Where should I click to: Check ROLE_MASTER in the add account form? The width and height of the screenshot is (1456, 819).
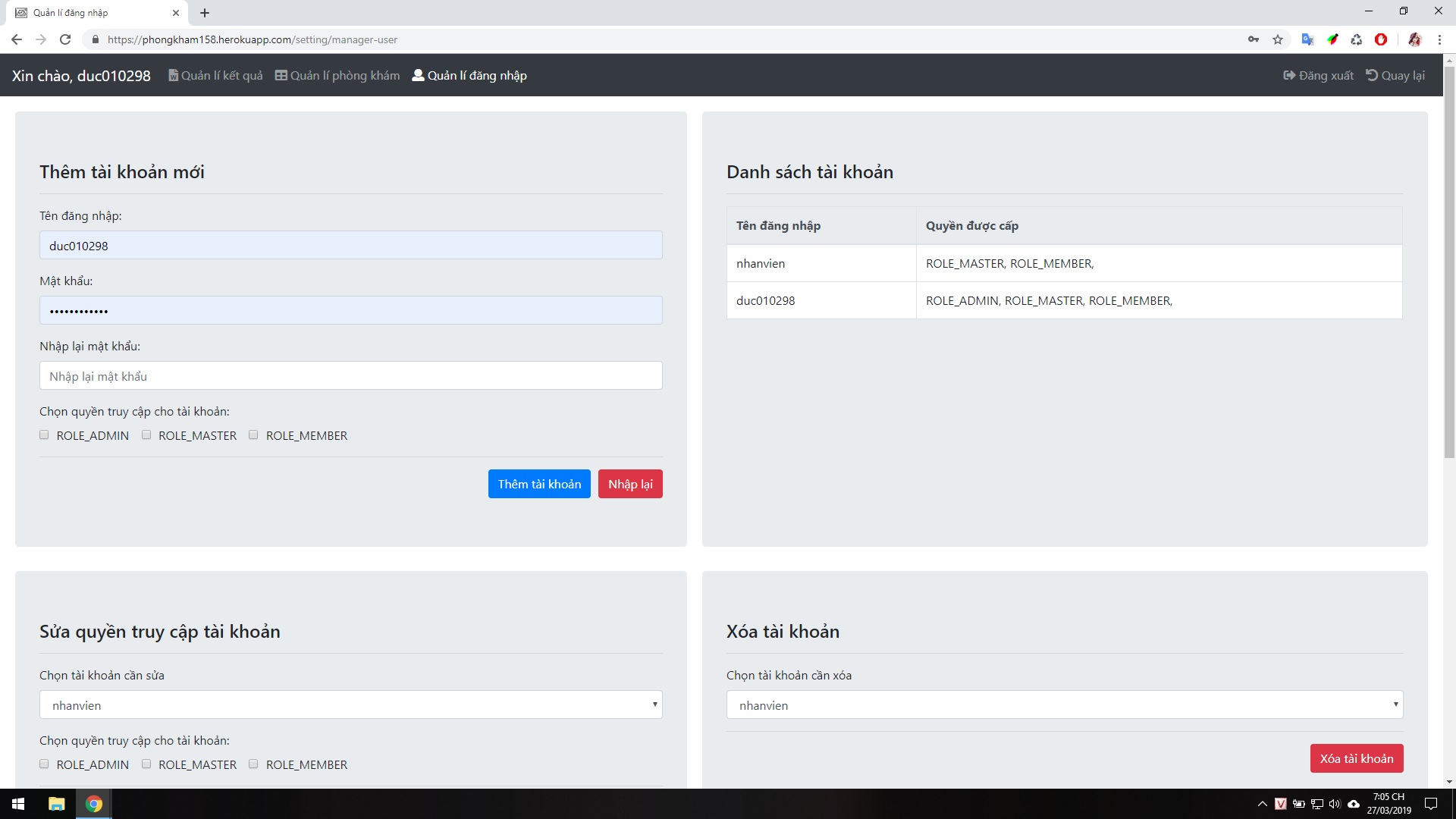[146, 435]
